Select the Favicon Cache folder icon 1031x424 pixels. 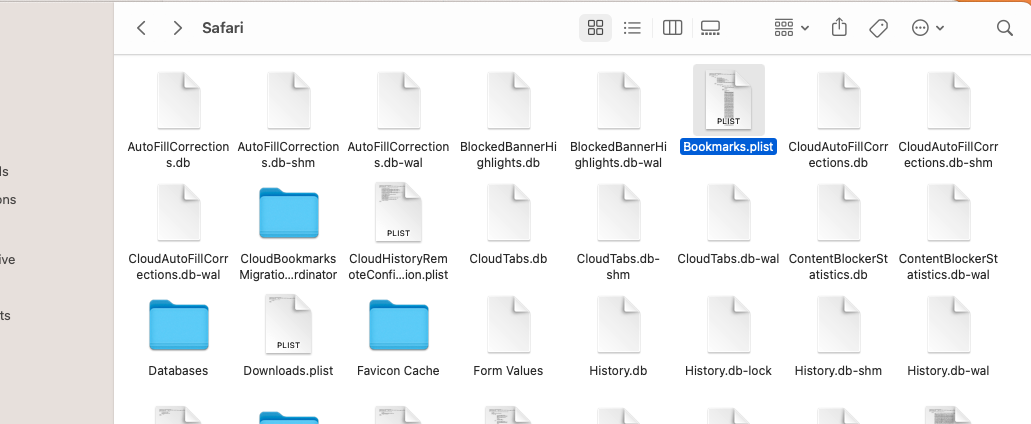(398, 325)
